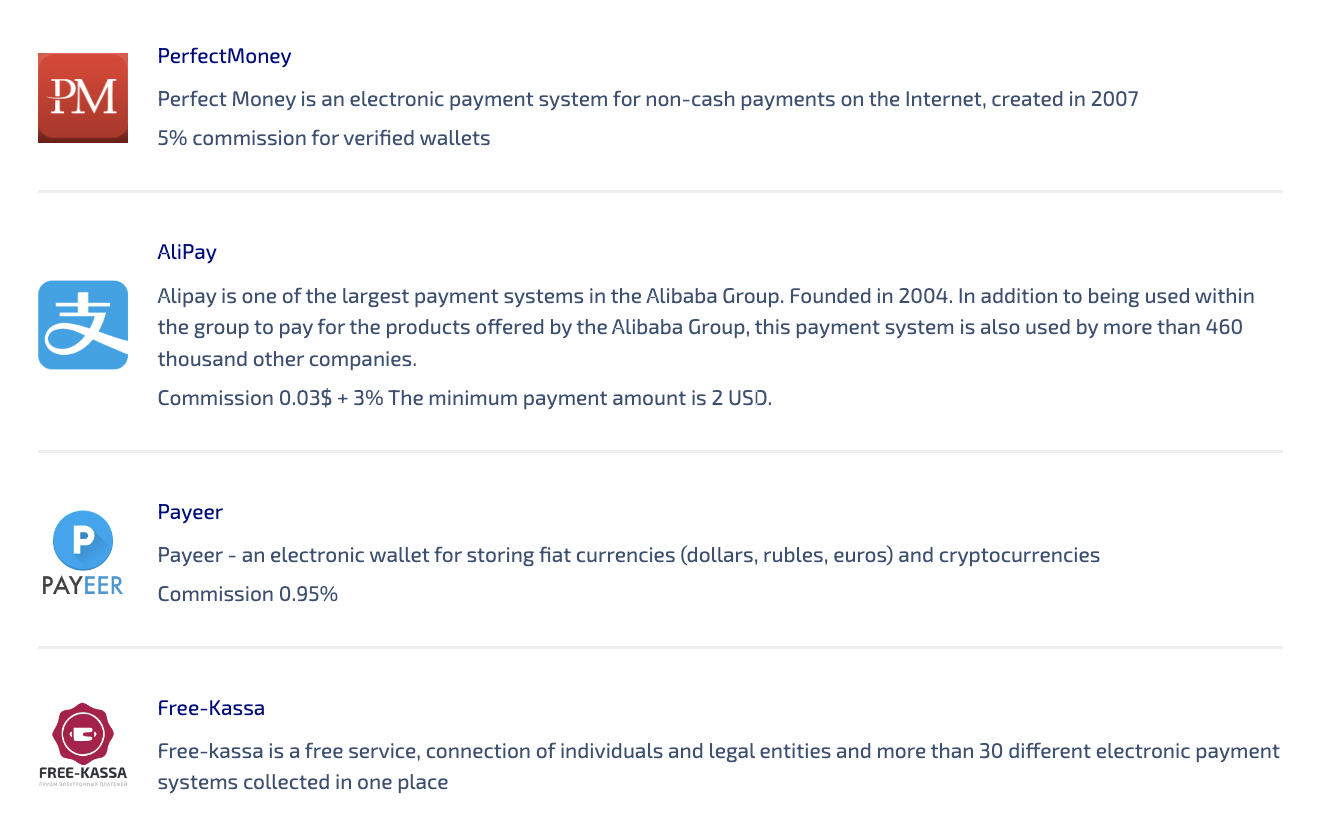The image size is (1334, 830).
Task: Click the Commission 0.95% text
Action: point(248,594)
